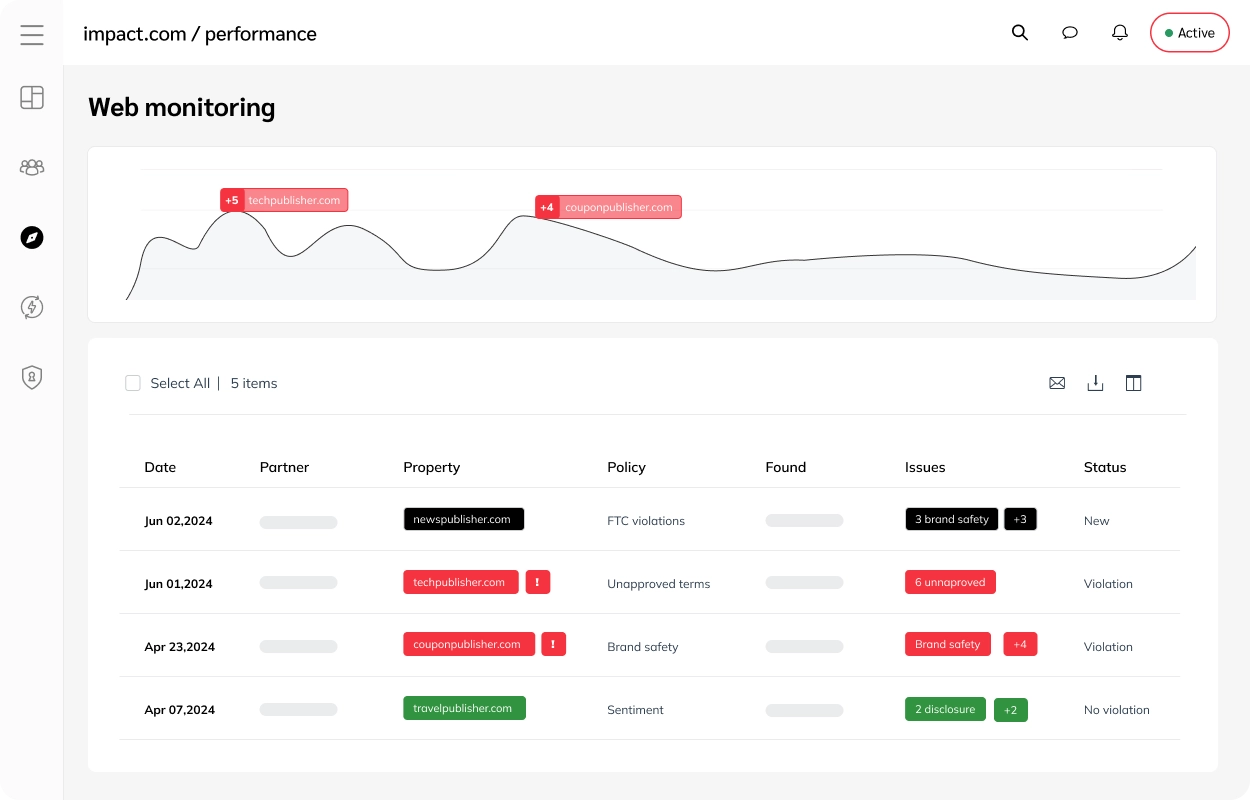Check the Select All checkbox
Screen dimensions: 1250x800
(x=133, y=383)
